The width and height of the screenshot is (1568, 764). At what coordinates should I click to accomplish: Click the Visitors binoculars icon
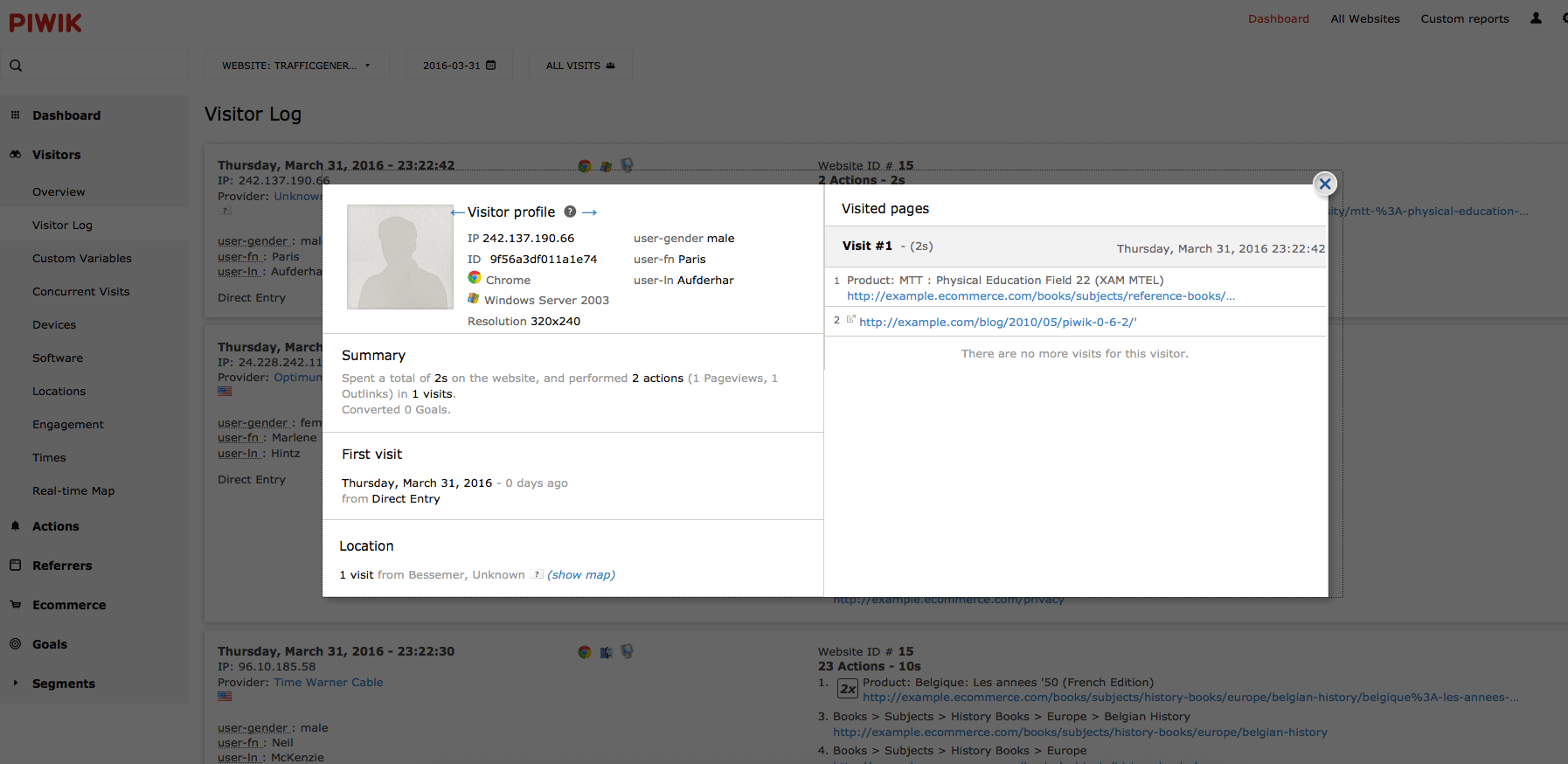click(15, 154)
